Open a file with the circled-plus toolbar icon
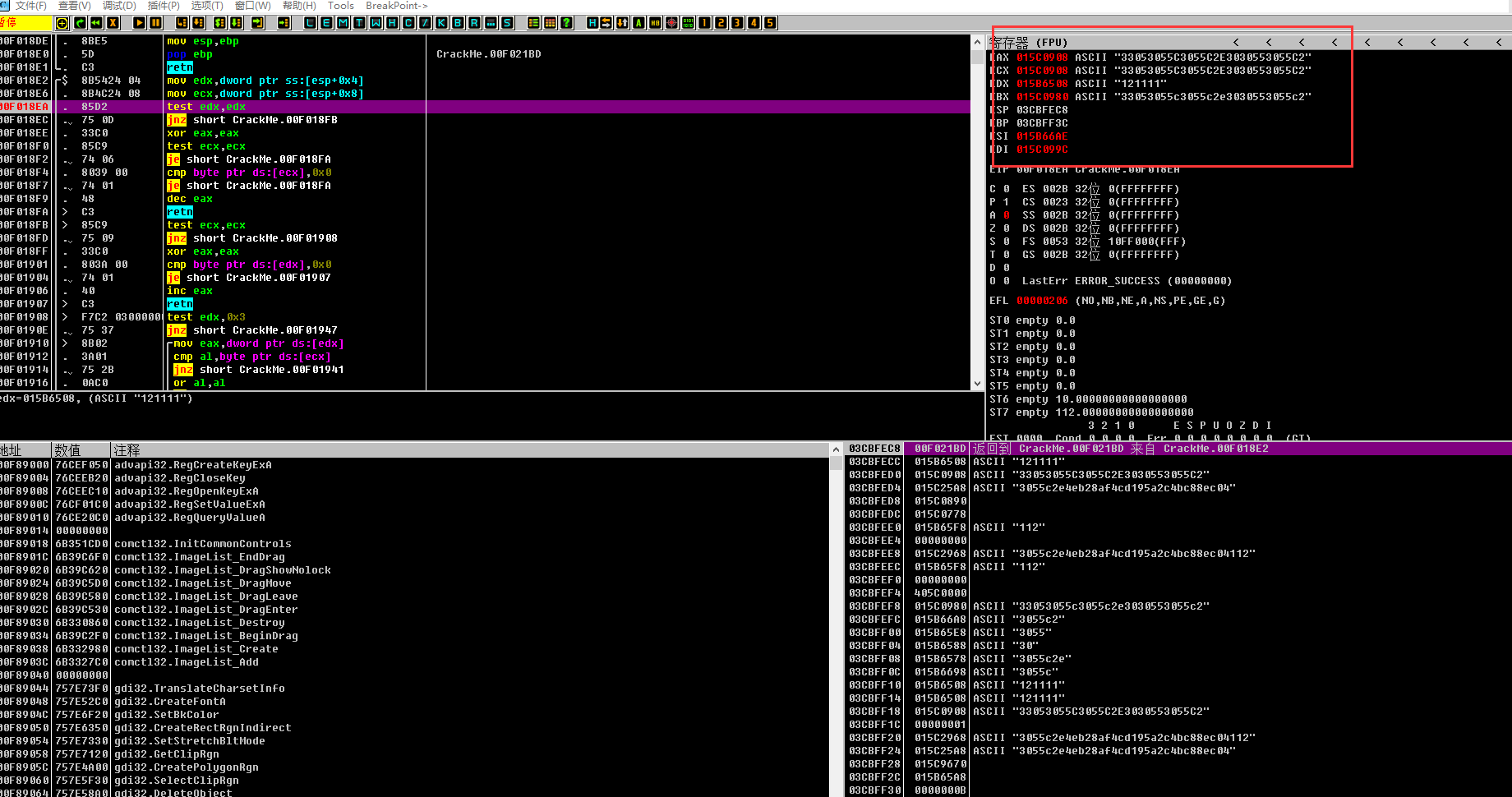The image size is (1512, 797). click(x=62, y=23)
